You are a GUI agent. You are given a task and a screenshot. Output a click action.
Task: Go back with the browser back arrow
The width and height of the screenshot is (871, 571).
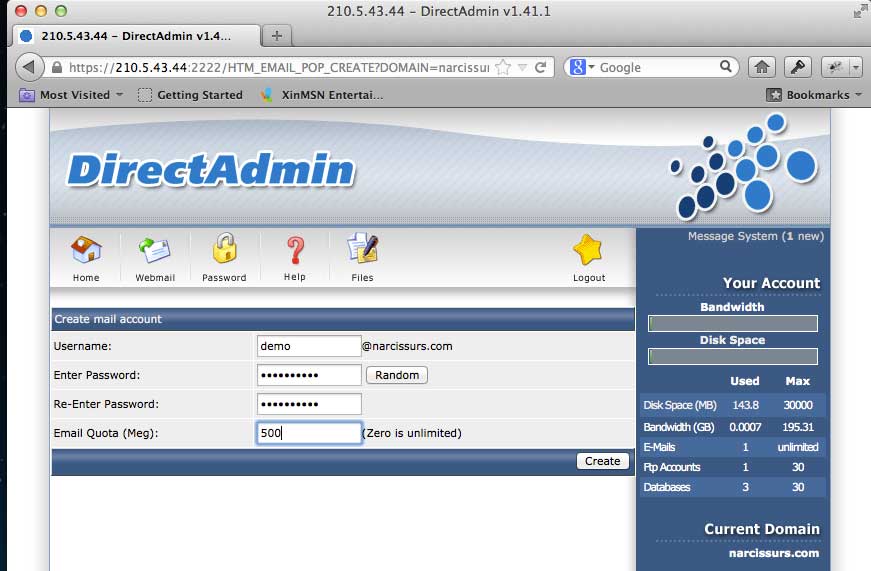pos(29,67)
